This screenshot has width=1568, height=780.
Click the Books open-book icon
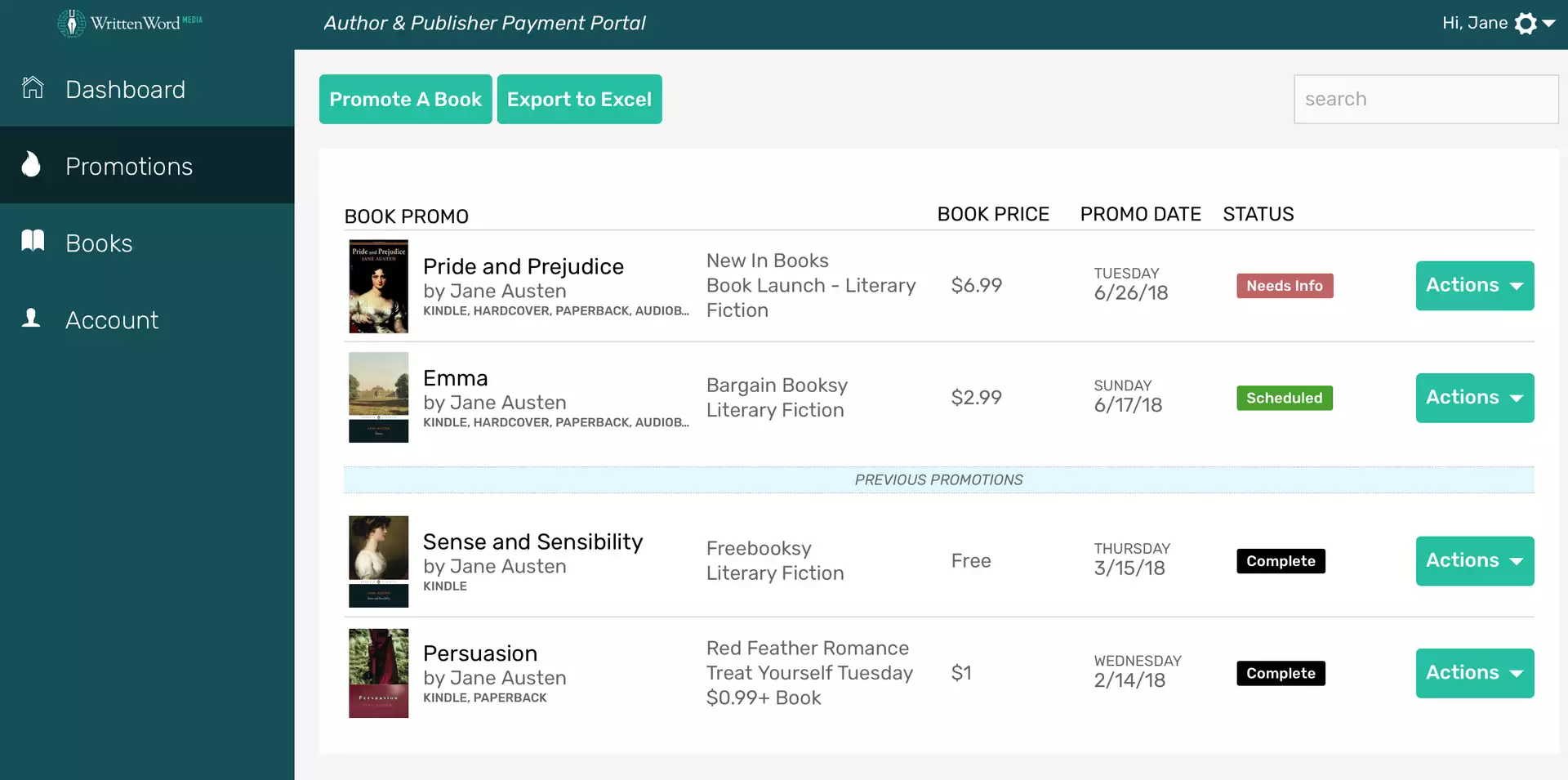[33, 241]
